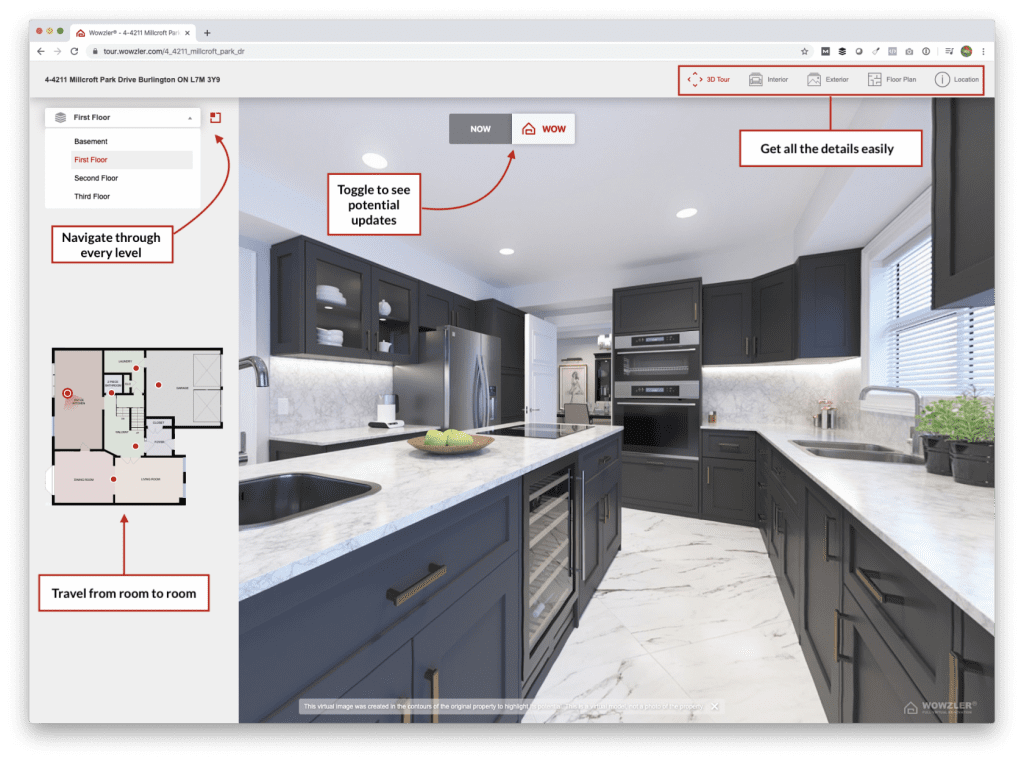The width and height of the screenshot is (1024, 762).
Task: Click the Wowzler watermark logo
Action: (940, 709)
